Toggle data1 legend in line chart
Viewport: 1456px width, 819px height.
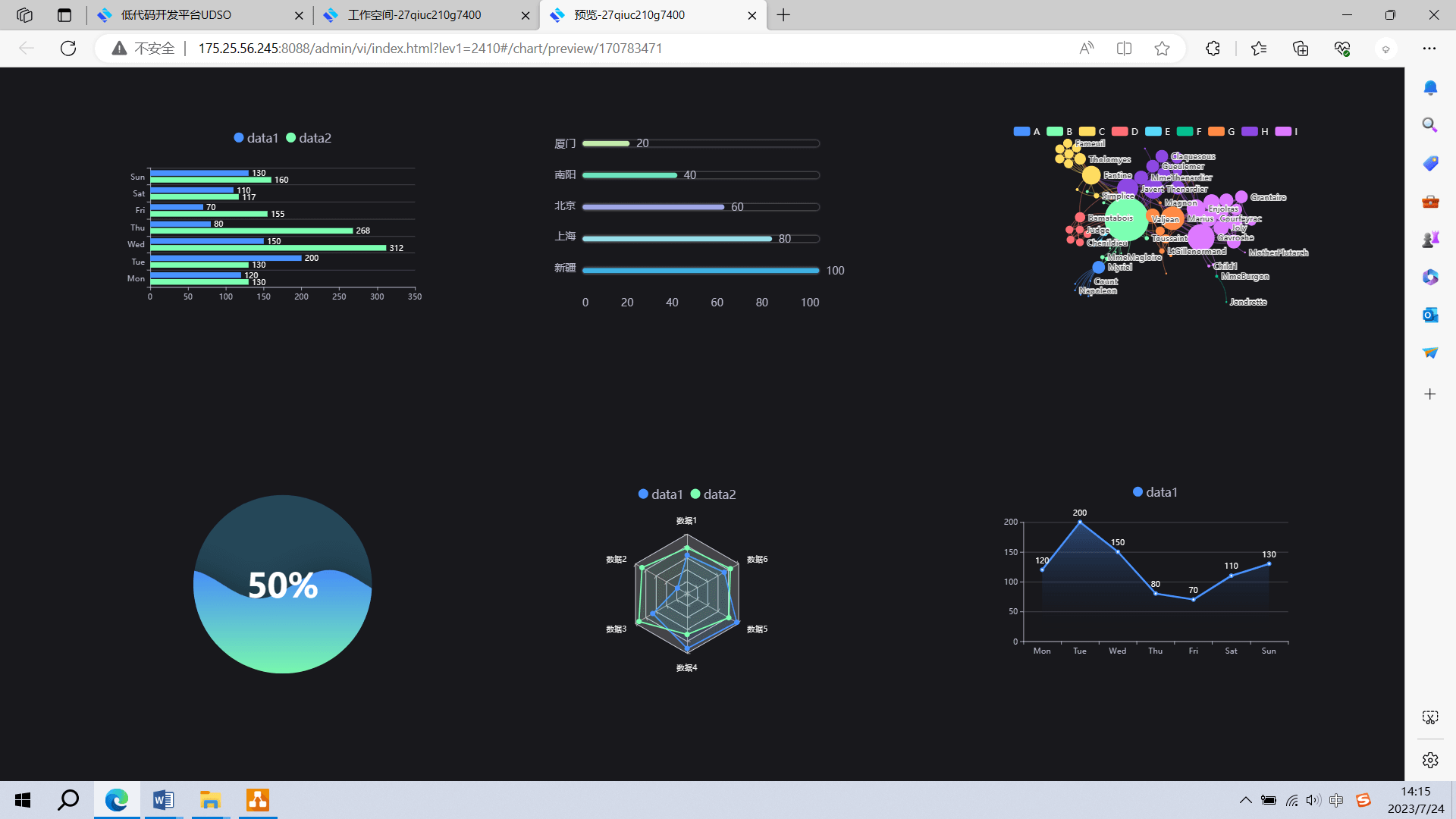(1154, 492)
